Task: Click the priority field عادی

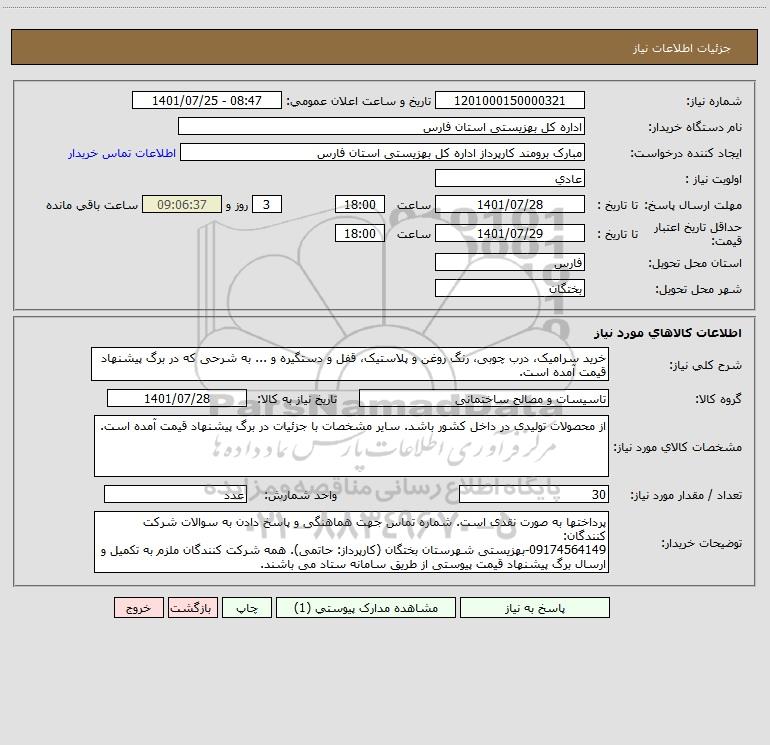Action: tap(510, 178)
